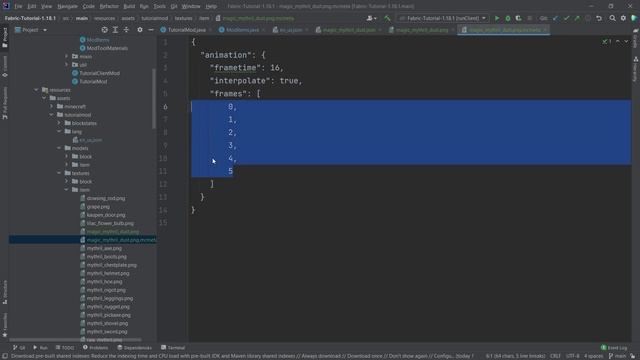Click the Git Commit checkmark icon

coord(566,18)
